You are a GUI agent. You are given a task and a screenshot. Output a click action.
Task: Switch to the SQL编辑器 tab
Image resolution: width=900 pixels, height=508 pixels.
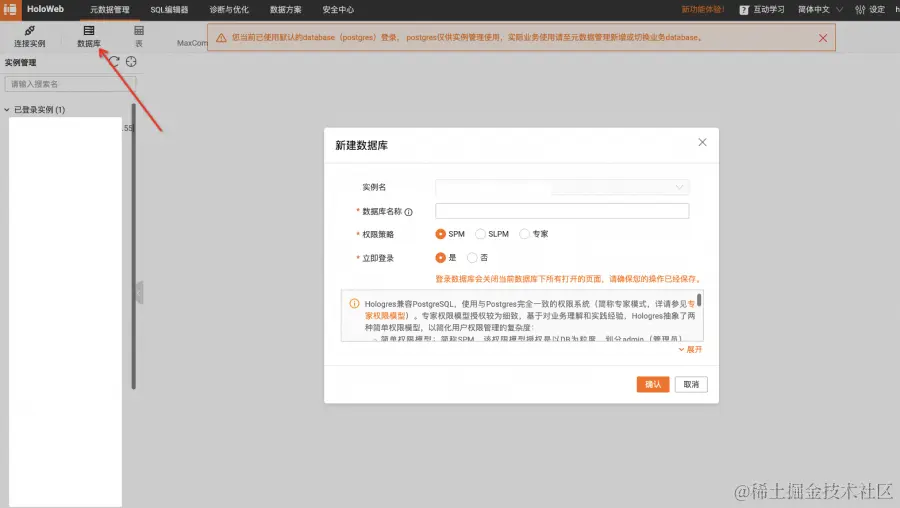[x=169, y=10]
